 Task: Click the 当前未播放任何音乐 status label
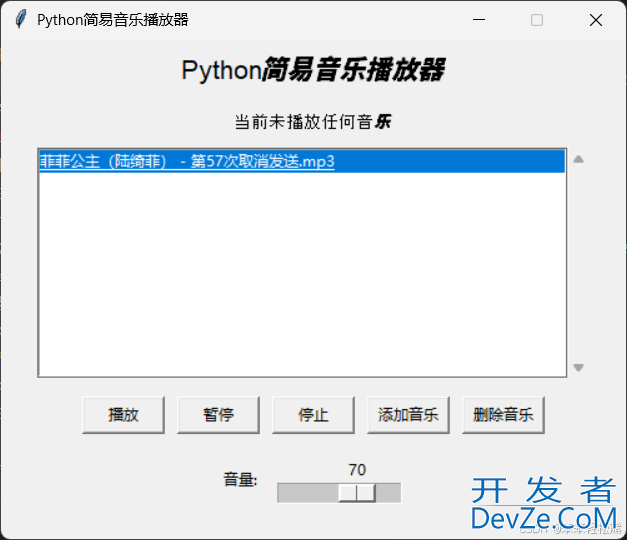coord(313,122)
